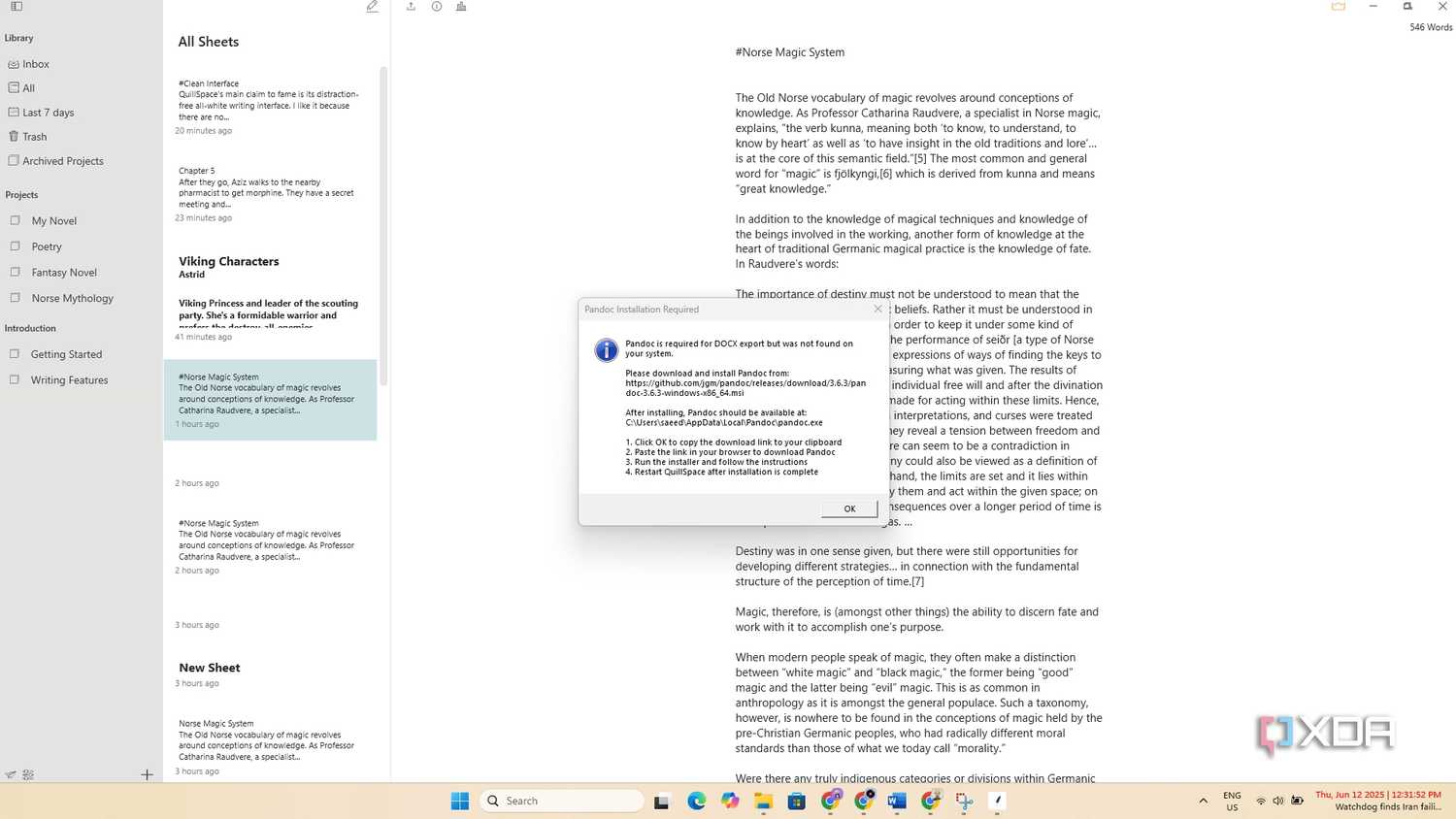This screenshot has width=1456, height=819.
Task: Toggle the sidebar panel icon
Action: pyautogui.click(x=17, y=6)
